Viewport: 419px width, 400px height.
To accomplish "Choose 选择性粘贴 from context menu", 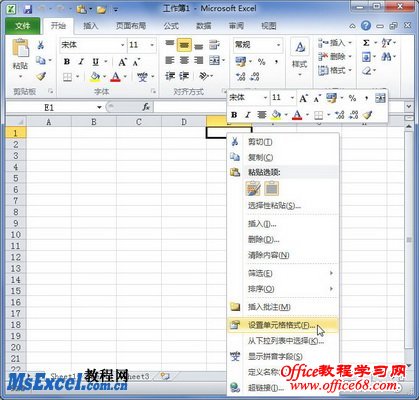I will pos(283,206).
